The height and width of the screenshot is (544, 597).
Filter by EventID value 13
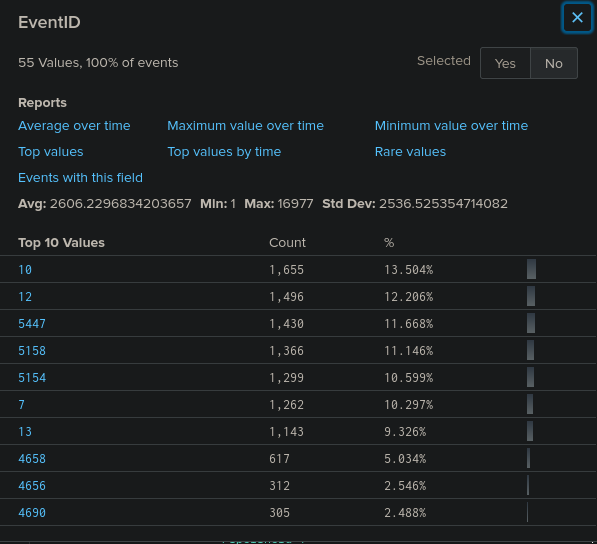click(x=25, y=432)
